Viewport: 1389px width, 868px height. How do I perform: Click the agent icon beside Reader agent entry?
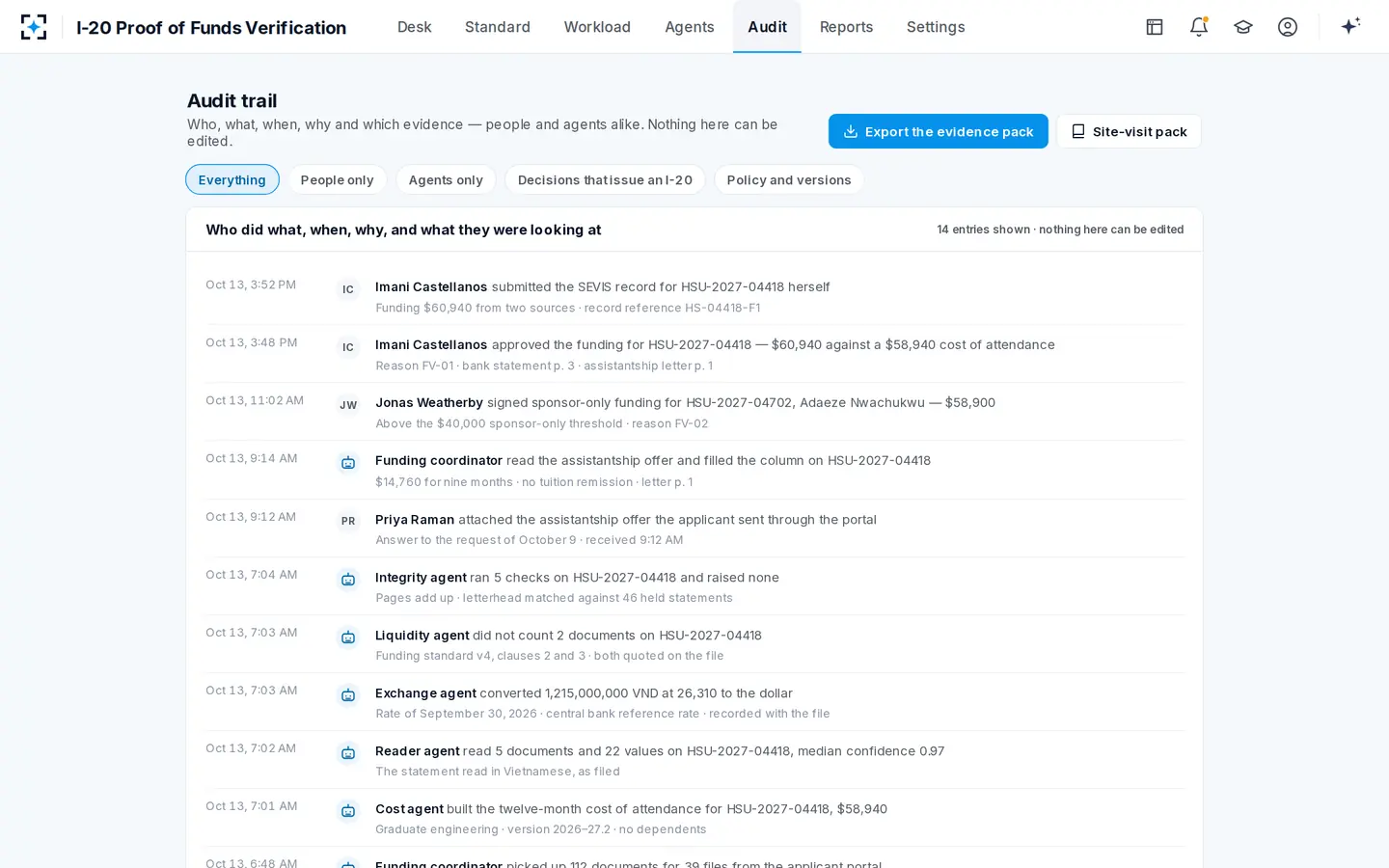348,753
